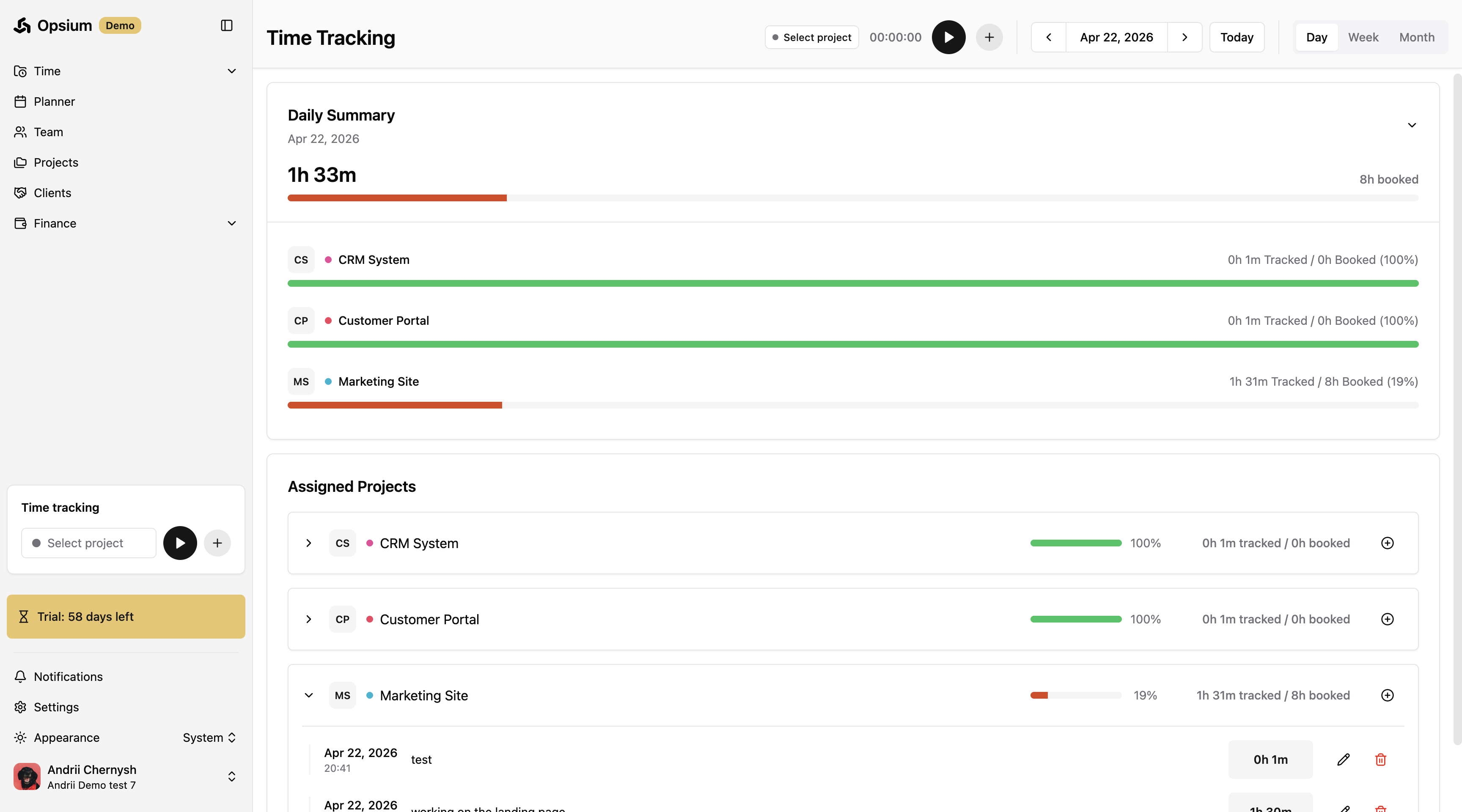Viewport: 1462px width, 812px height.
Task: Collapse the sidebar with the panel icon
Action: click(226, 25)
